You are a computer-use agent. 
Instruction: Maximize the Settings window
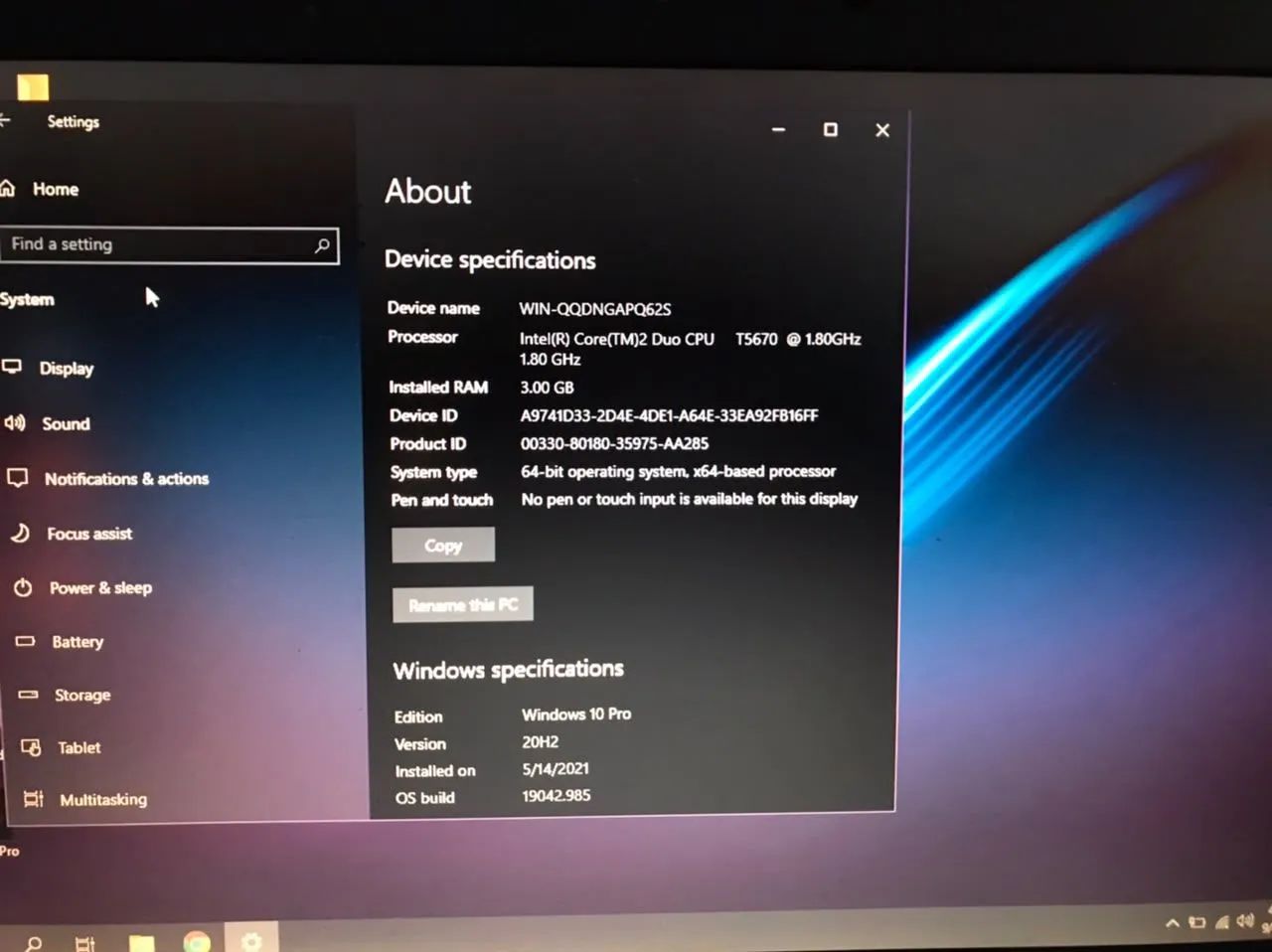(831, 129)
